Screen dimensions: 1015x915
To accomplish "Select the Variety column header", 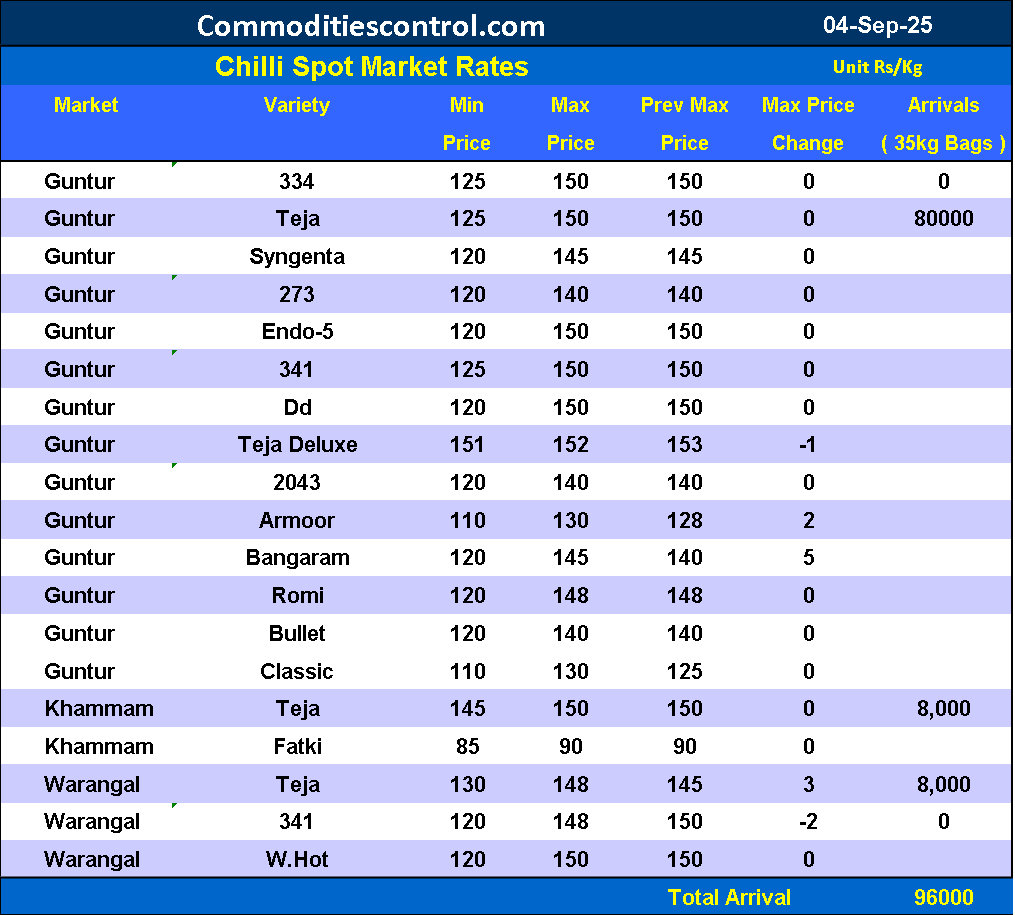I will pyautogui.click(x=297, y=105).
